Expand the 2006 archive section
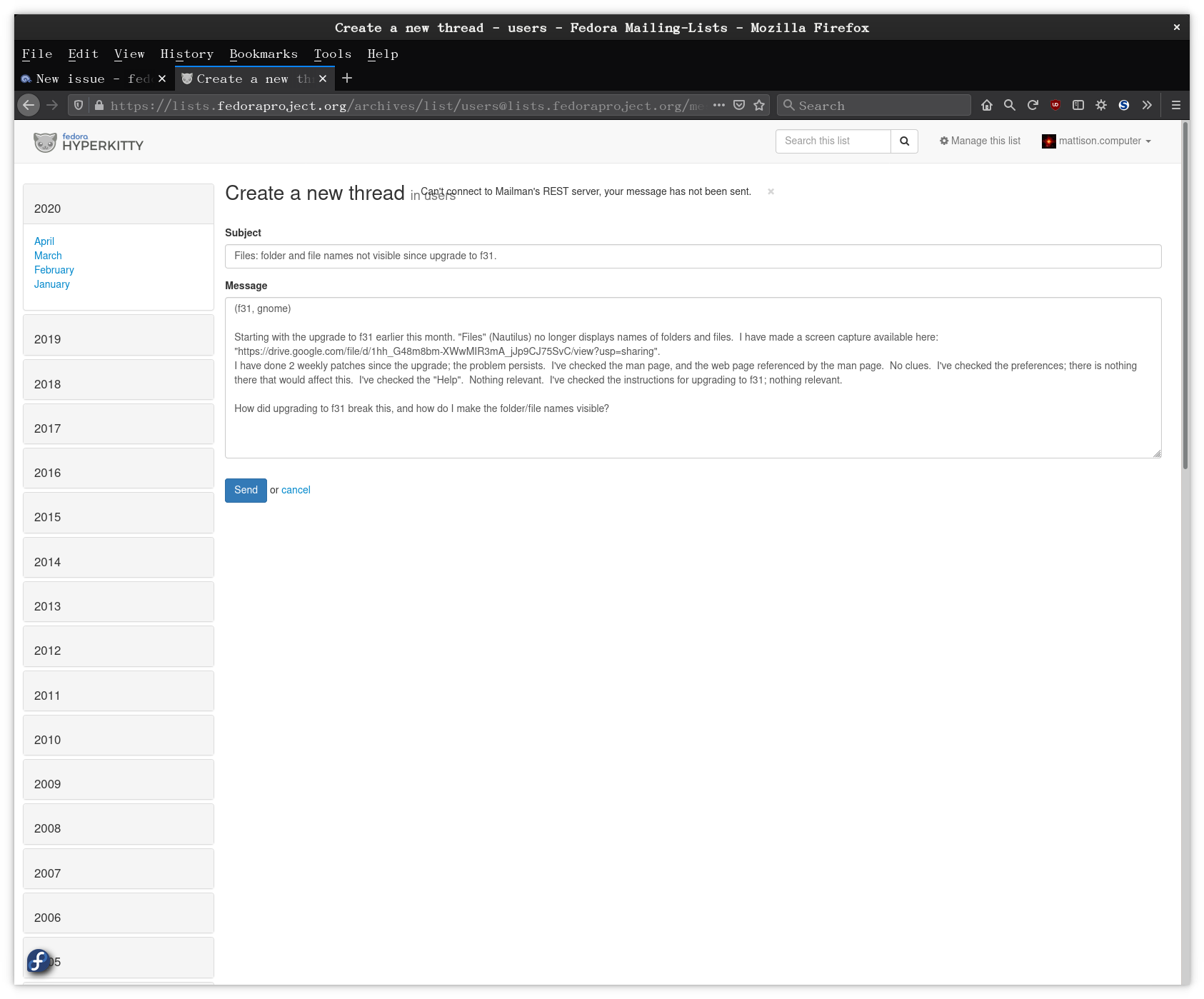The height and width of the screenshot is (999, 1204). [119, 913]
